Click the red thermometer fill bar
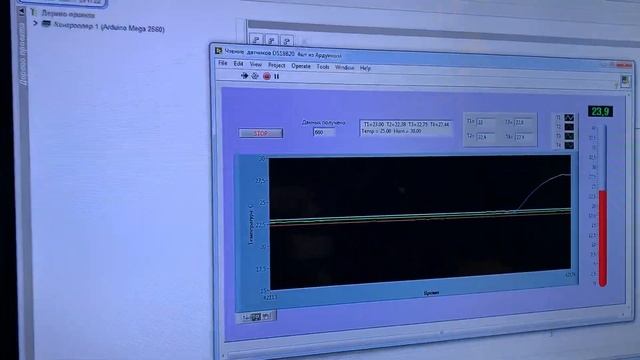 pos(602,238)
